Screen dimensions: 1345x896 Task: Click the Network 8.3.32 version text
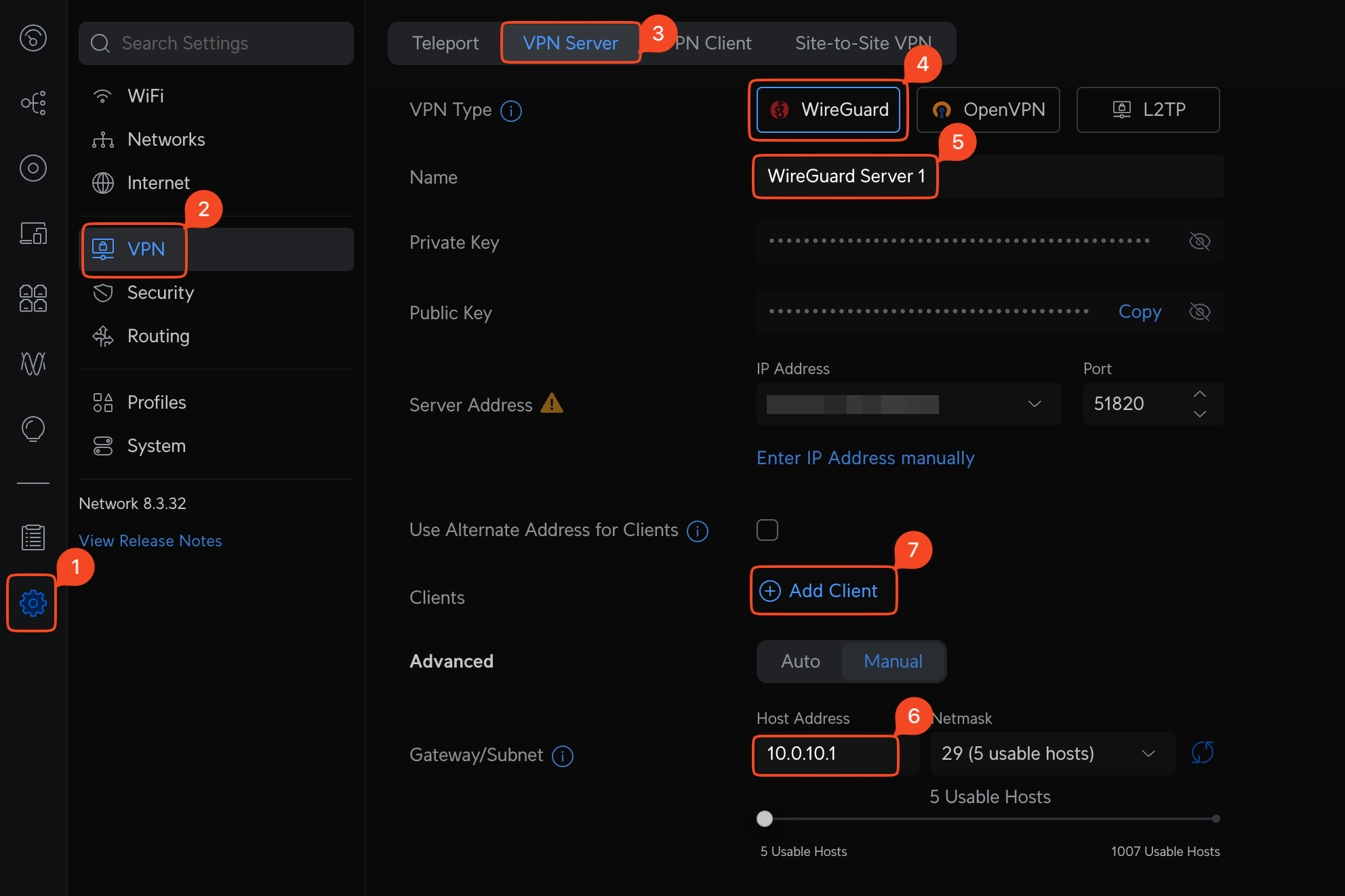pos(132,504)
